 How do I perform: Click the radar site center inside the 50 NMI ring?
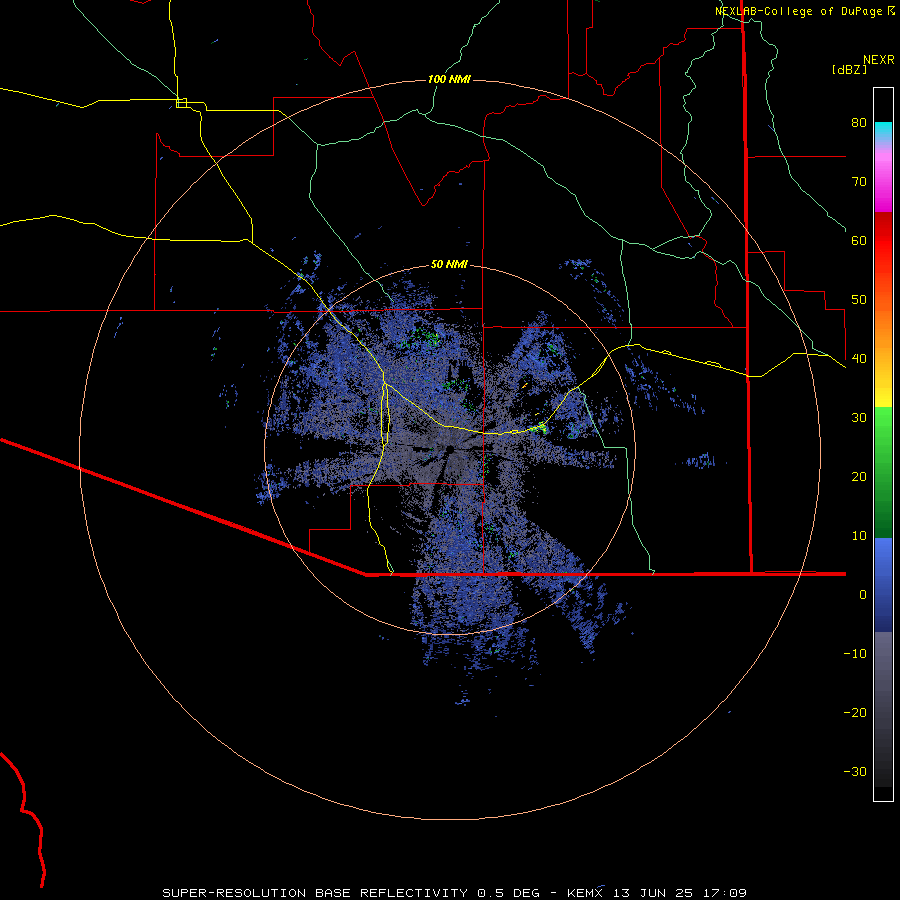click(451, 449)
